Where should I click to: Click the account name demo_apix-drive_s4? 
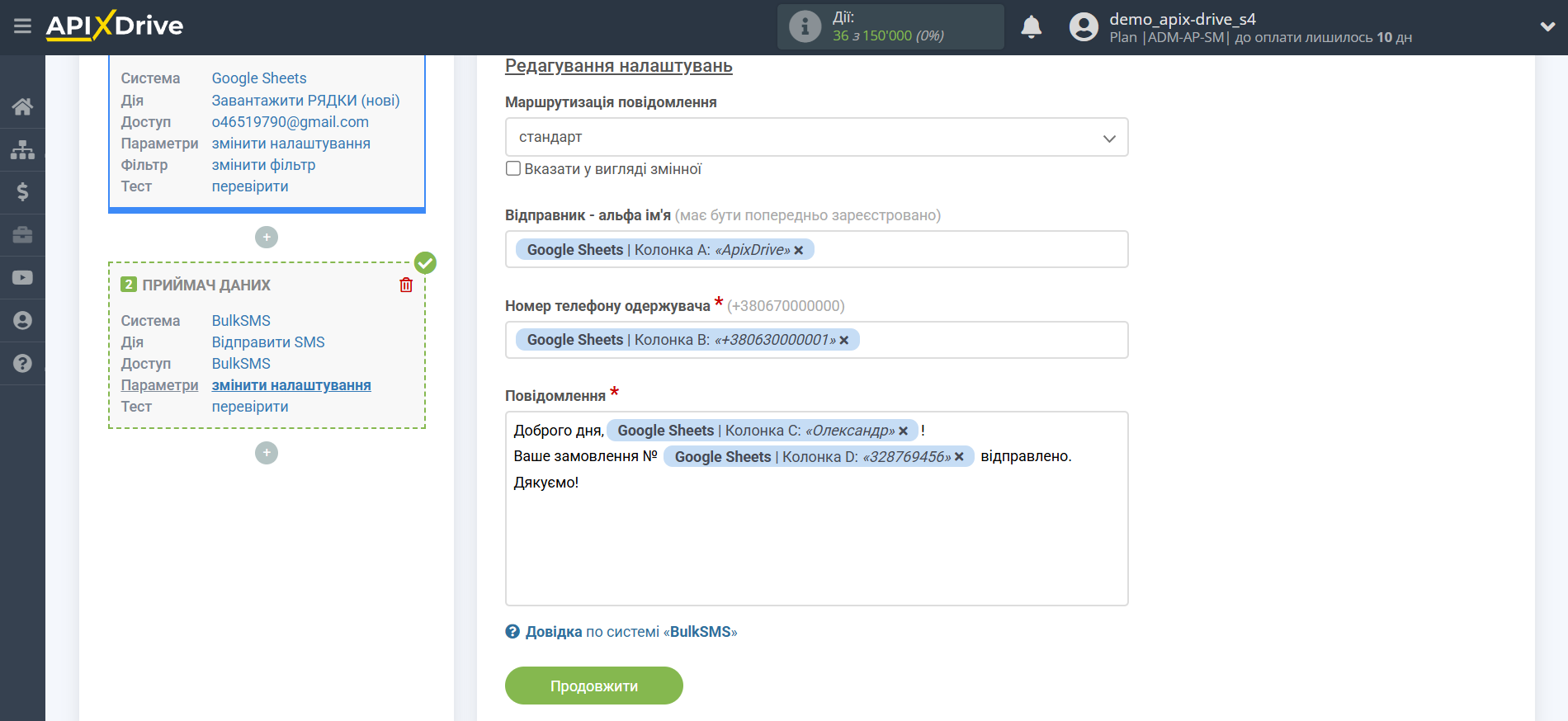(x=1183, y=19)
